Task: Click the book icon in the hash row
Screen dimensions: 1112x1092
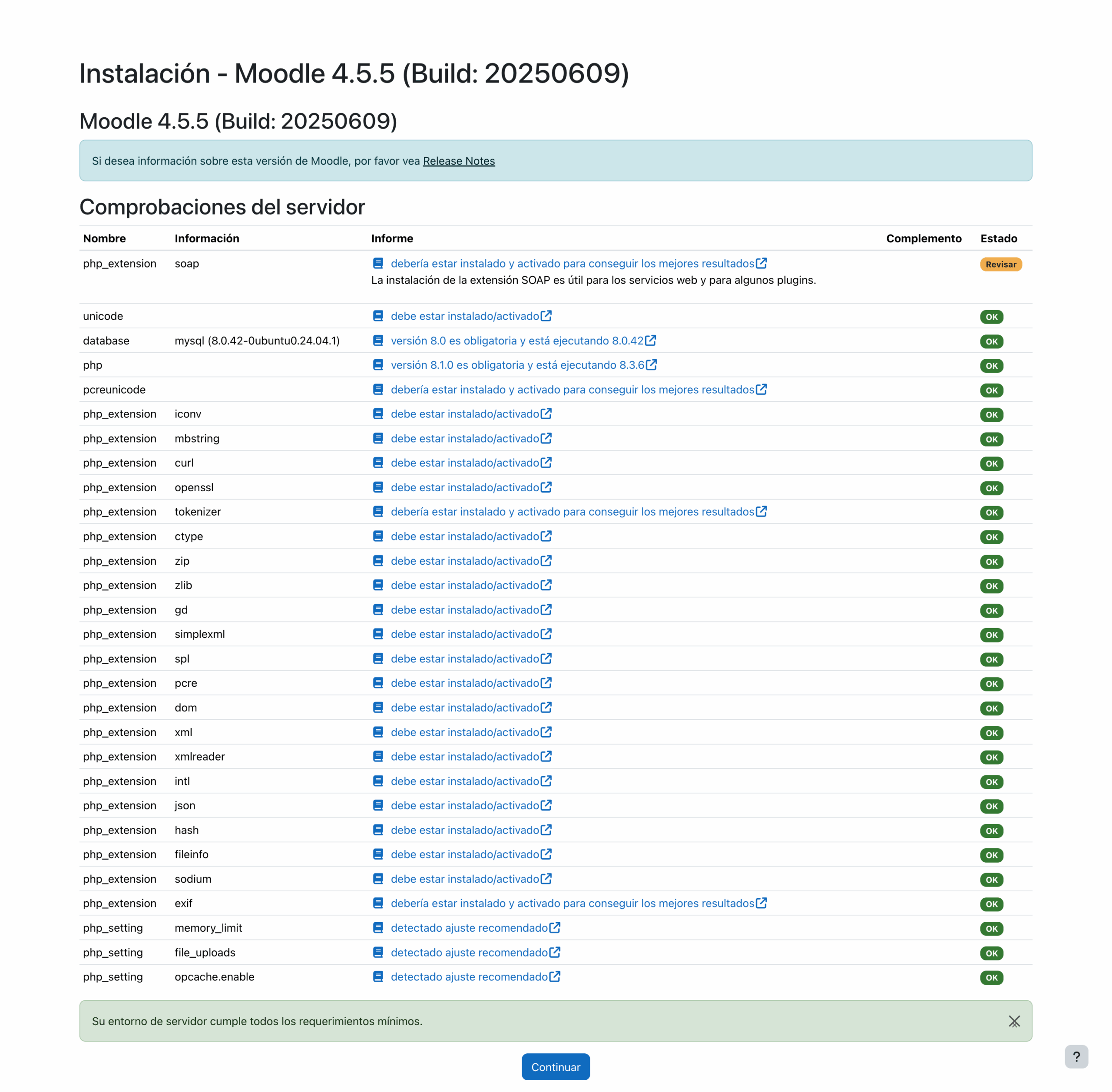Action: tap(378, 830)
